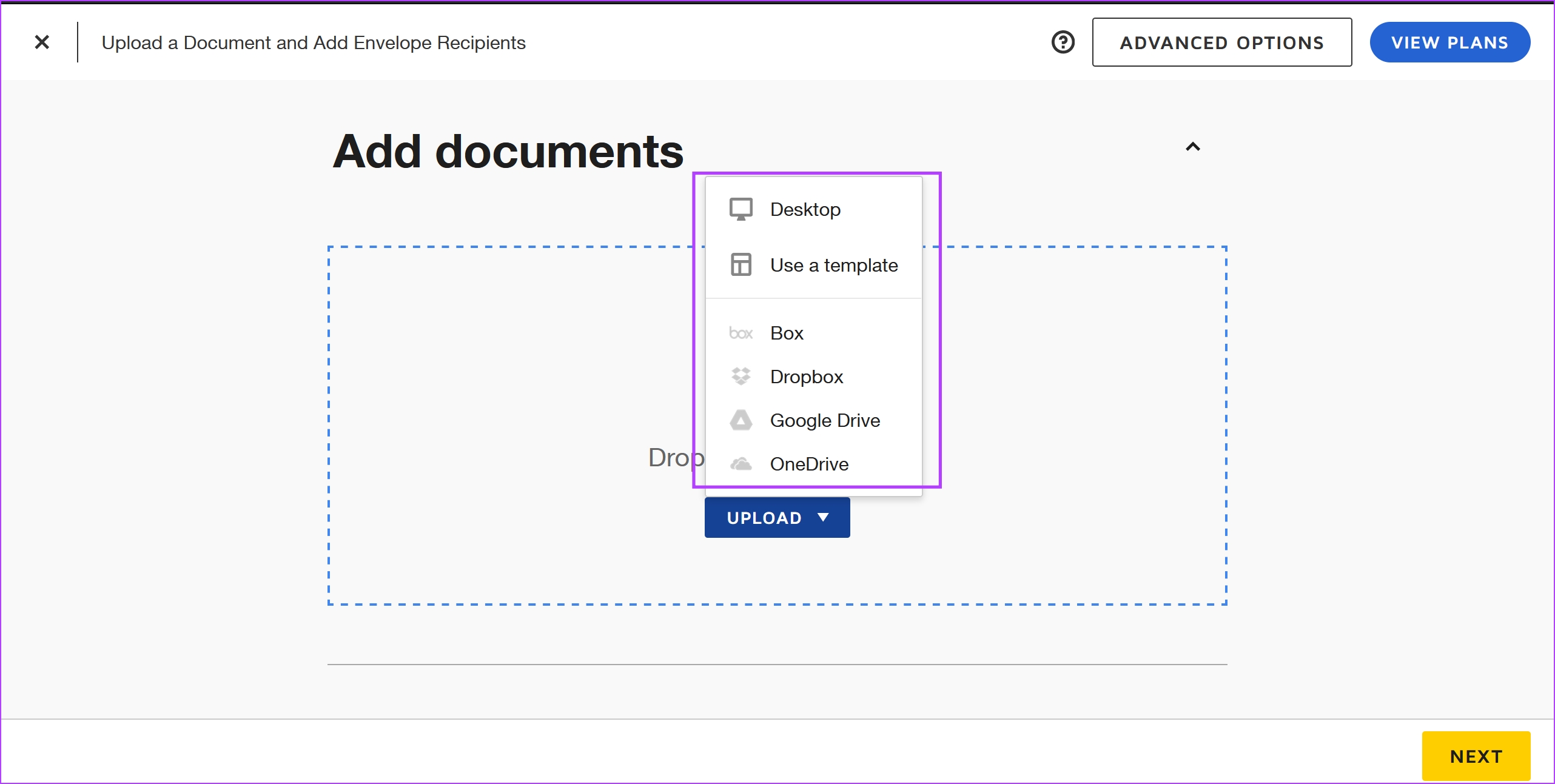
Task: Pick Box as upload source
Action: (813, 333)
